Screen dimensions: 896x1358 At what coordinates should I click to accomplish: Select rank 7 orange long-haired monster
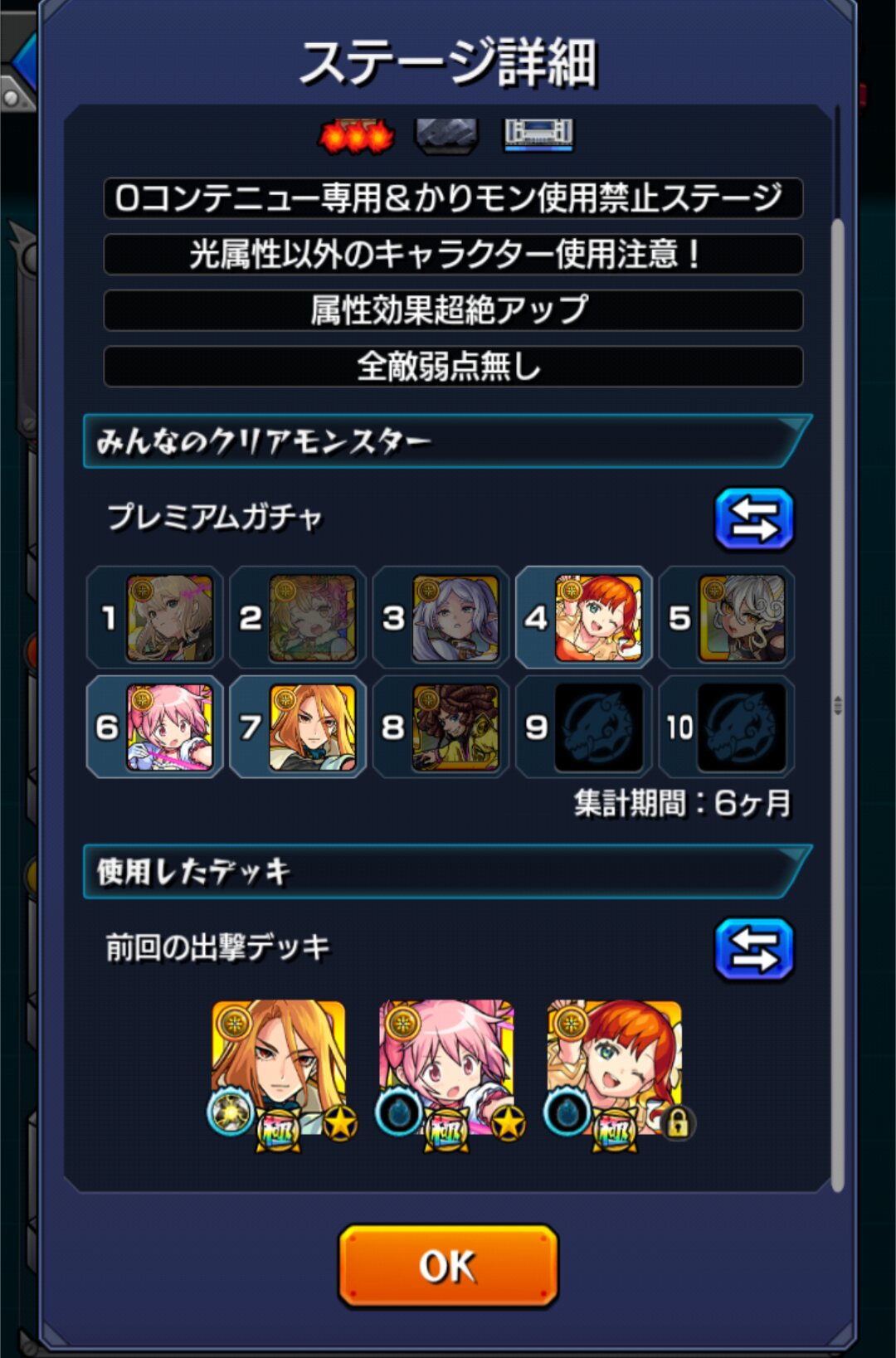click(312, 728)
